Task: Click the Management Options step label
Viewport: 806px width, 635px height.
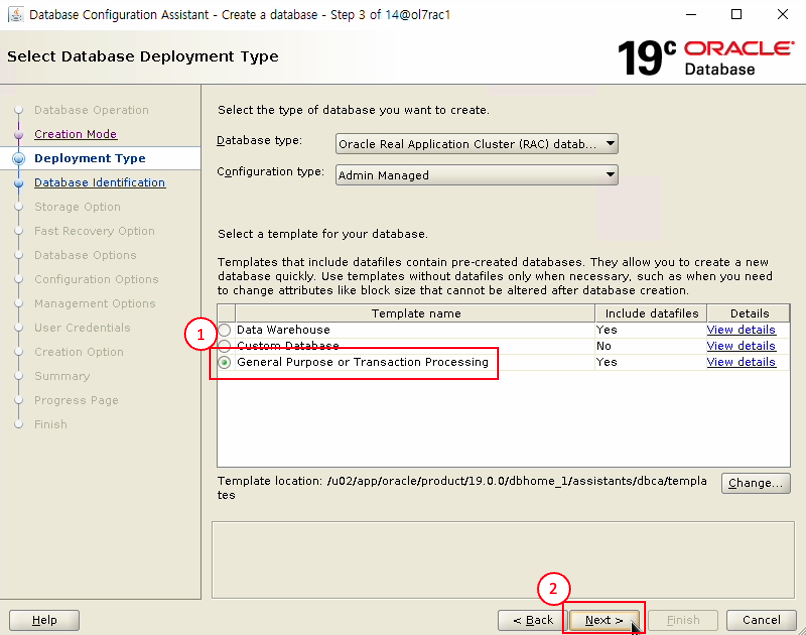Action: click(x=95, y=303)
